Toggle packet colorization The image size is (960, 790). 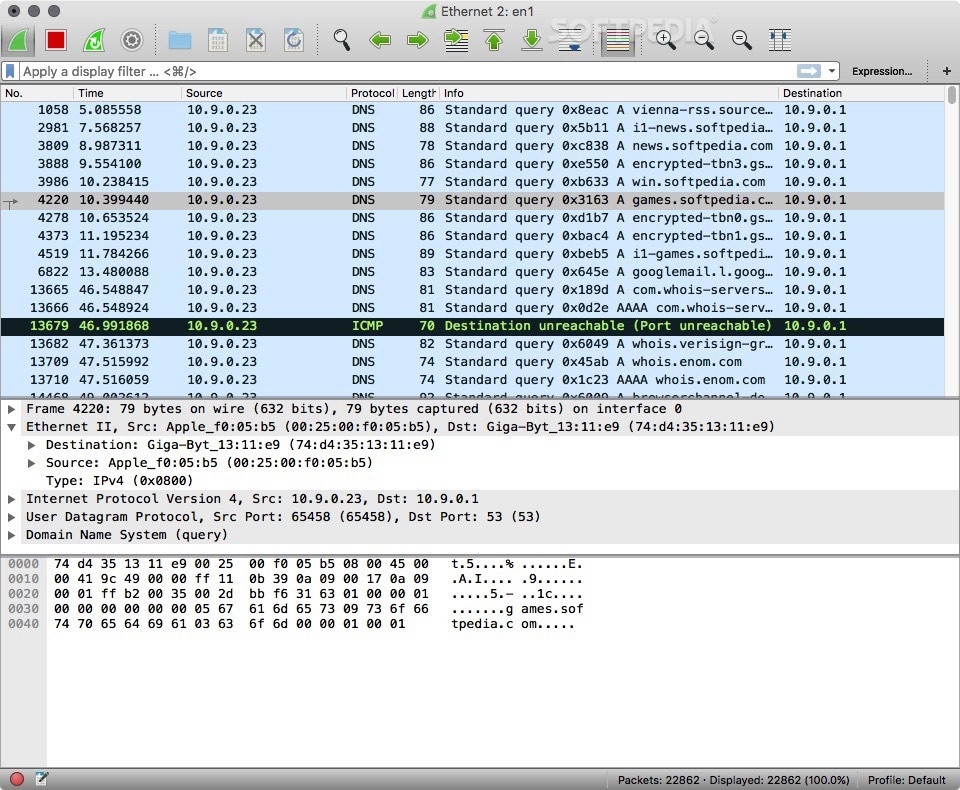click(616, 40)
